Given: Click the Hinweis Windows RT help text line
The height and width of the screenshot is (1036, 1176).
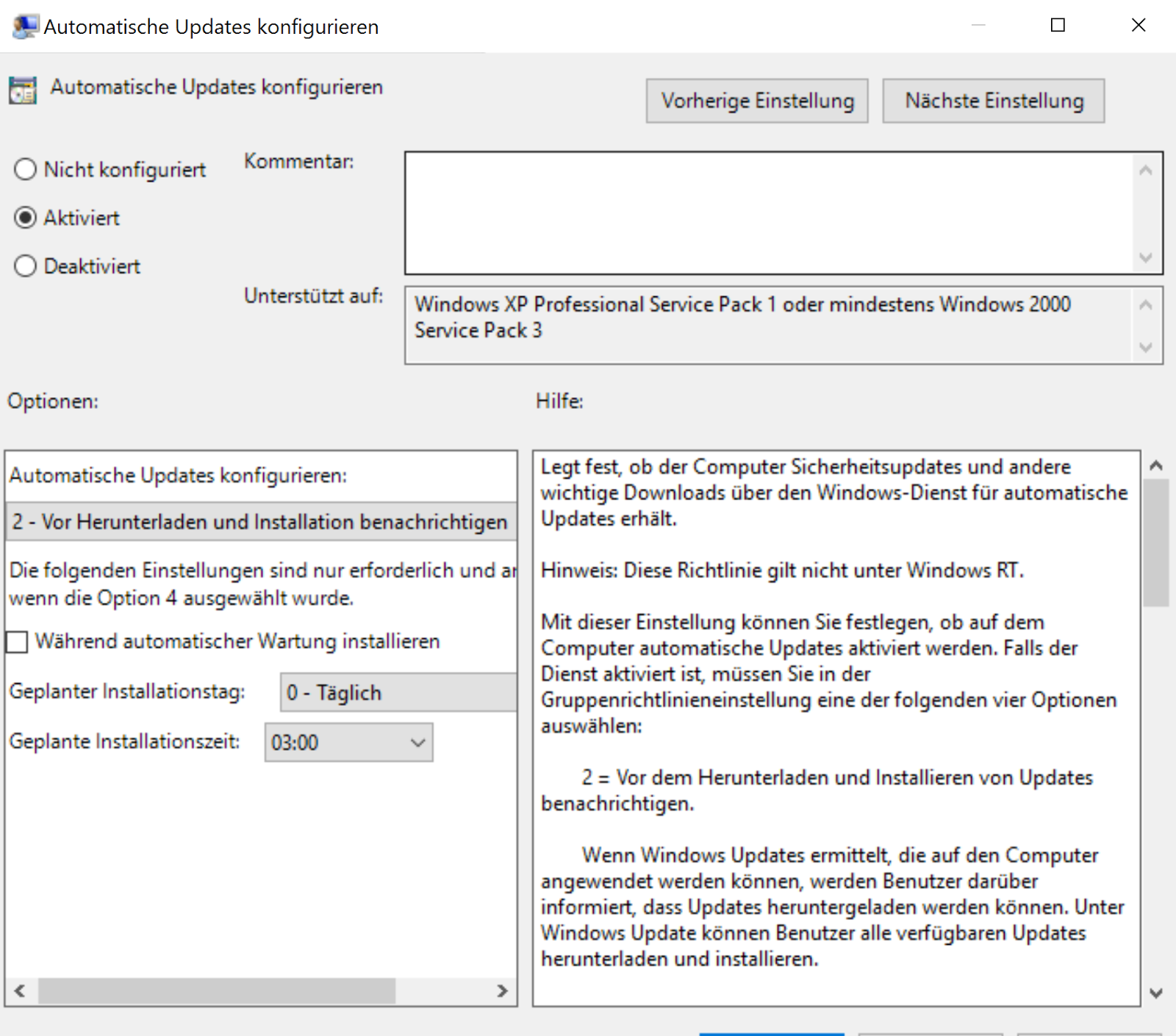Looking at the screenshot, I should point(782,571).
